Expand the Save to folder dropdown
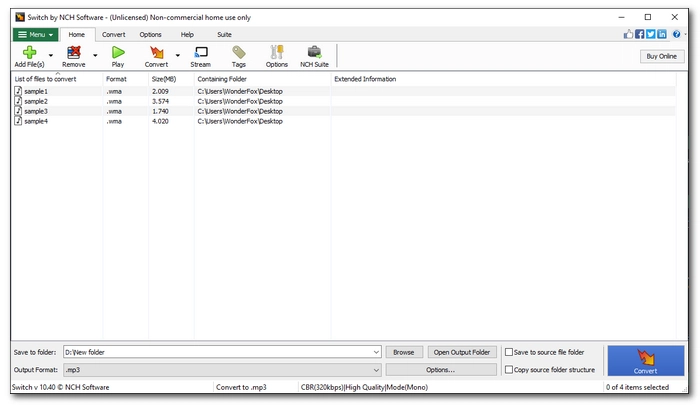700x405 pixels. click(x=376, y=352)
